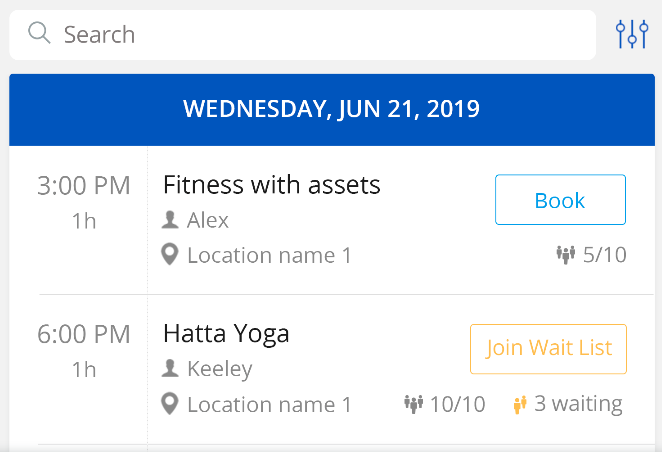Select the Wednesday, Jun 21, 2019 date header
The height and width of the screenshot is (452, 662).
click(332, 110)
